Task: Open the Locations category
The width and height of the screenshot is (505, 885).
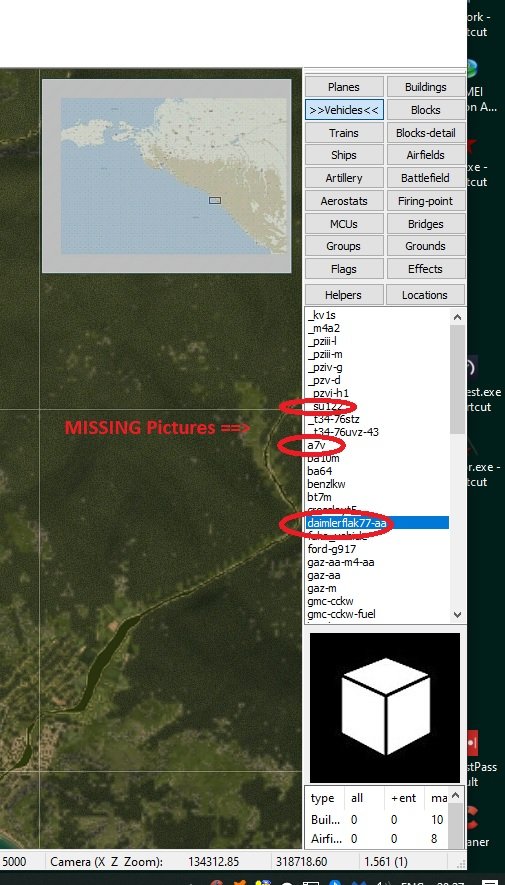Action: pyautogui.click(x=425, y=295)
